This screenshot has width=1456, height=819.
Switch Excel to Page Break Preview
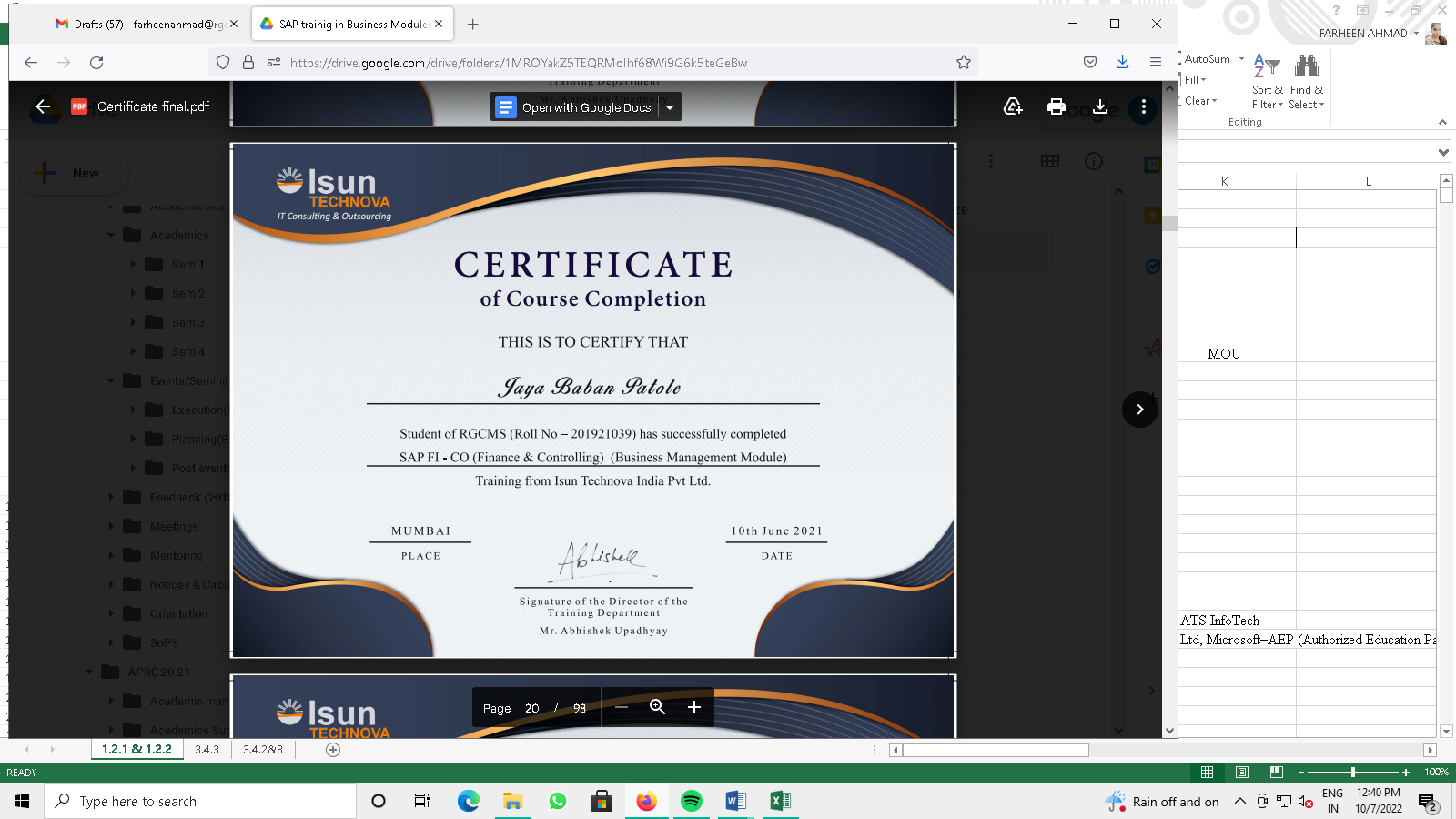pyautogui.click(x=1276, y=772)
